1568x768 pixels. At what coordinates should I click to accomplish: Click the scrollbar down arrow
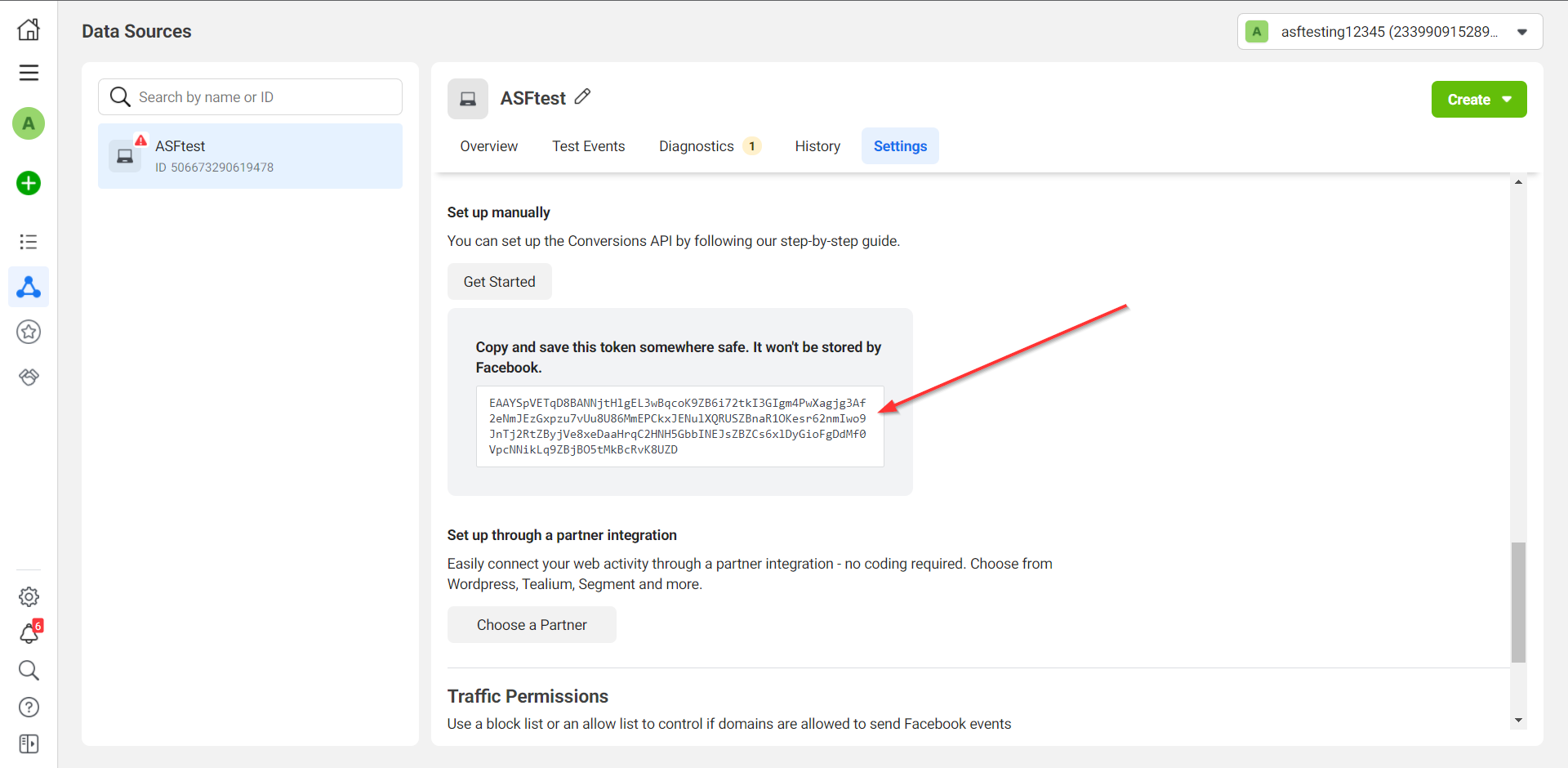tap(1518, 721)
